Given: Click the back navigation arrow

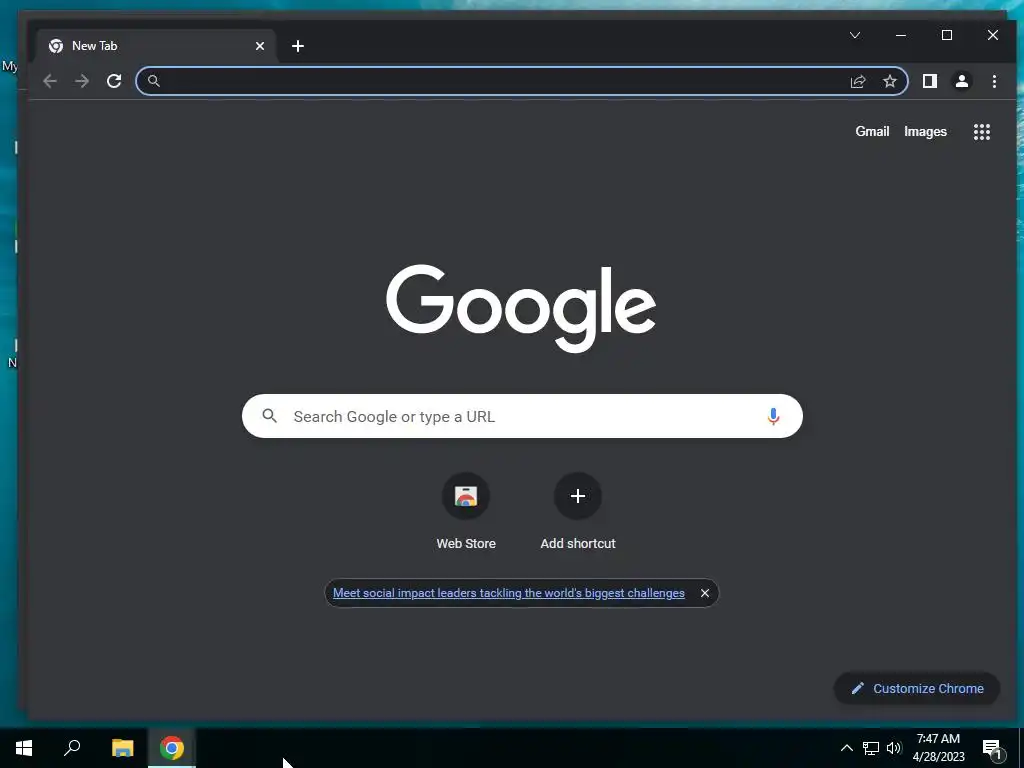Looking at the screenshot, I should tap(50, 81).
